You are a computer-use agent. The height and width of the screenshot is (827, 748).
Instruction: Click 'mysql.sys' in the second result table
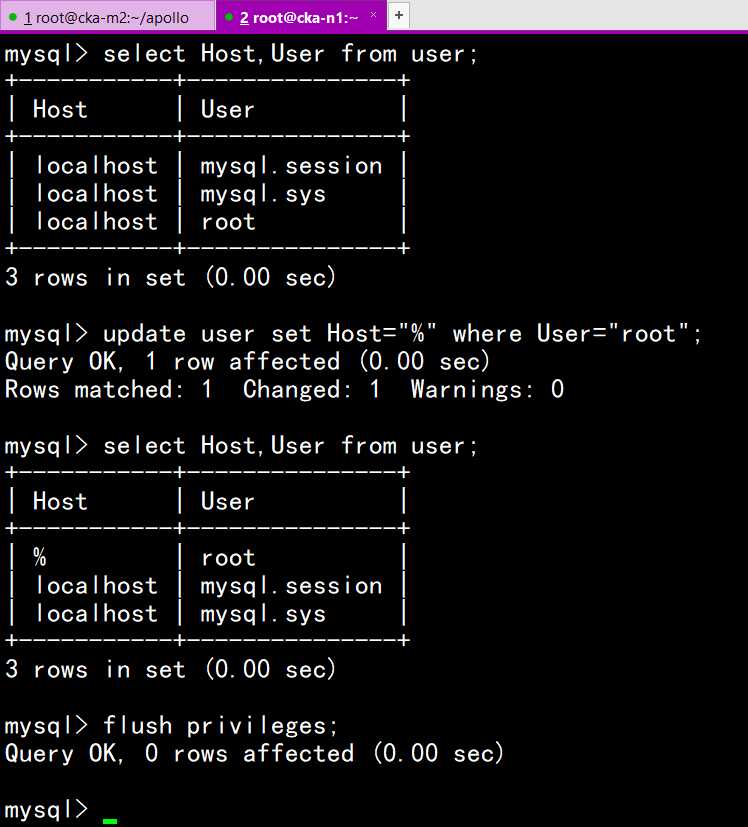click(x=263, y=614)
